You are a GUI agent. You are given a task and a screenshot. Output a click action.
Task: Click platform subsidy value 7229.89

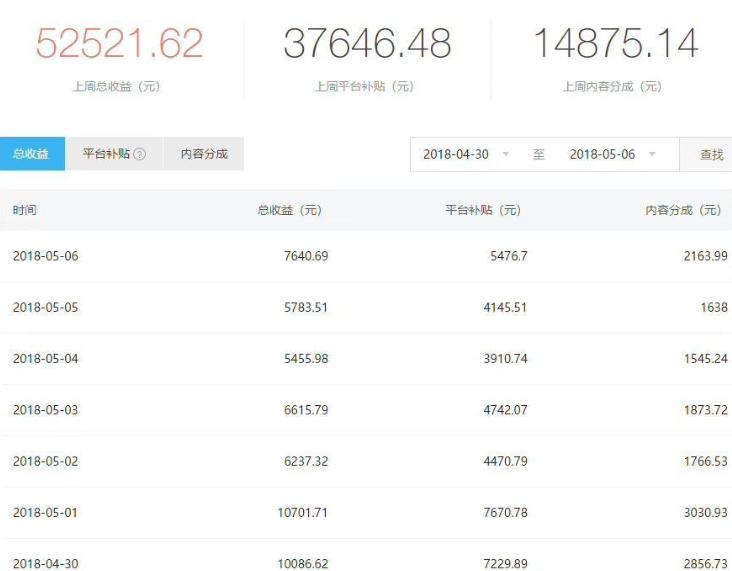pyautogui.click(x=506, y=564)
